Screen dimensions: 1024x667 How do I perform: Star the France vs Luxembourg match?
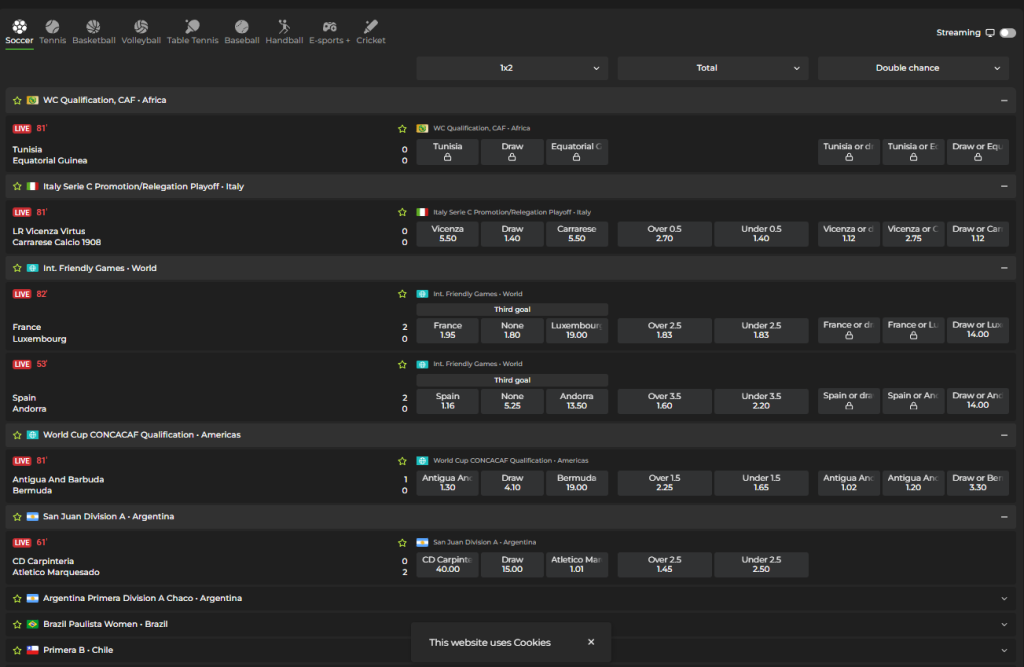pyautogui.click(x=402, y=294)
